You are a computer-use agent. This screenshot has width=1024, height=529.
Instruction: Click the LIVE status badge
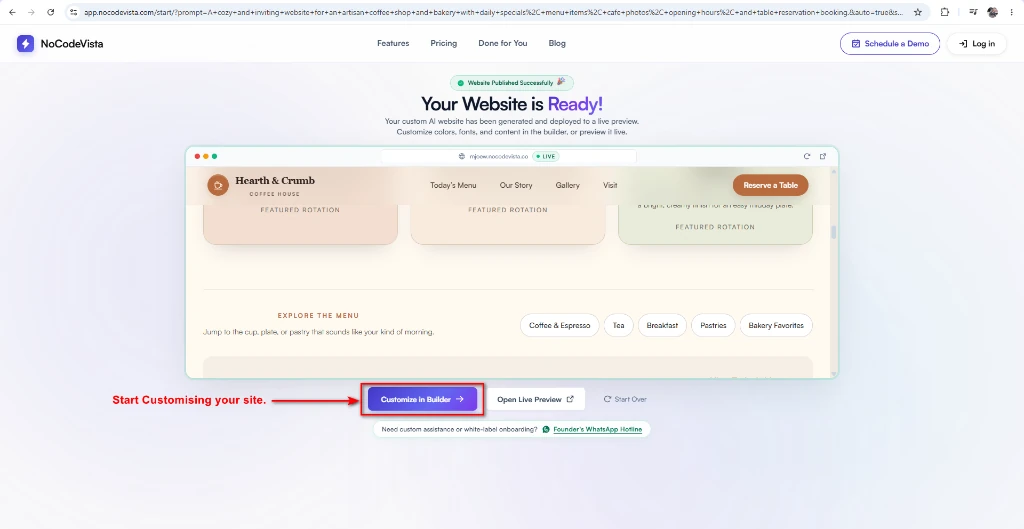pos(546,157)
